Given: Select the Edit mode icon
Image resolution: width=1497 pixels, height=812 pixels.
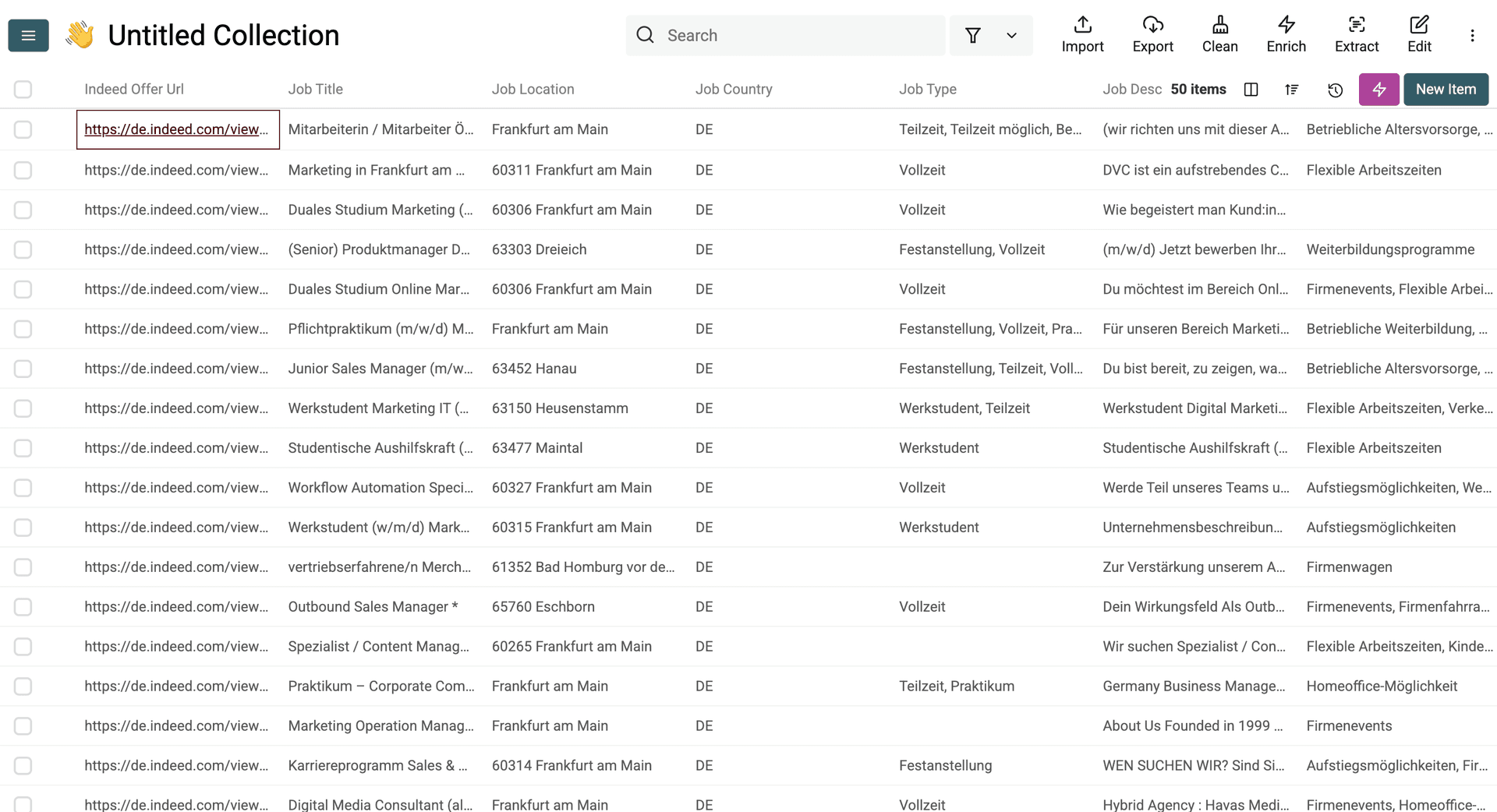Looking at the screenshot, I should click(1419, 34).
